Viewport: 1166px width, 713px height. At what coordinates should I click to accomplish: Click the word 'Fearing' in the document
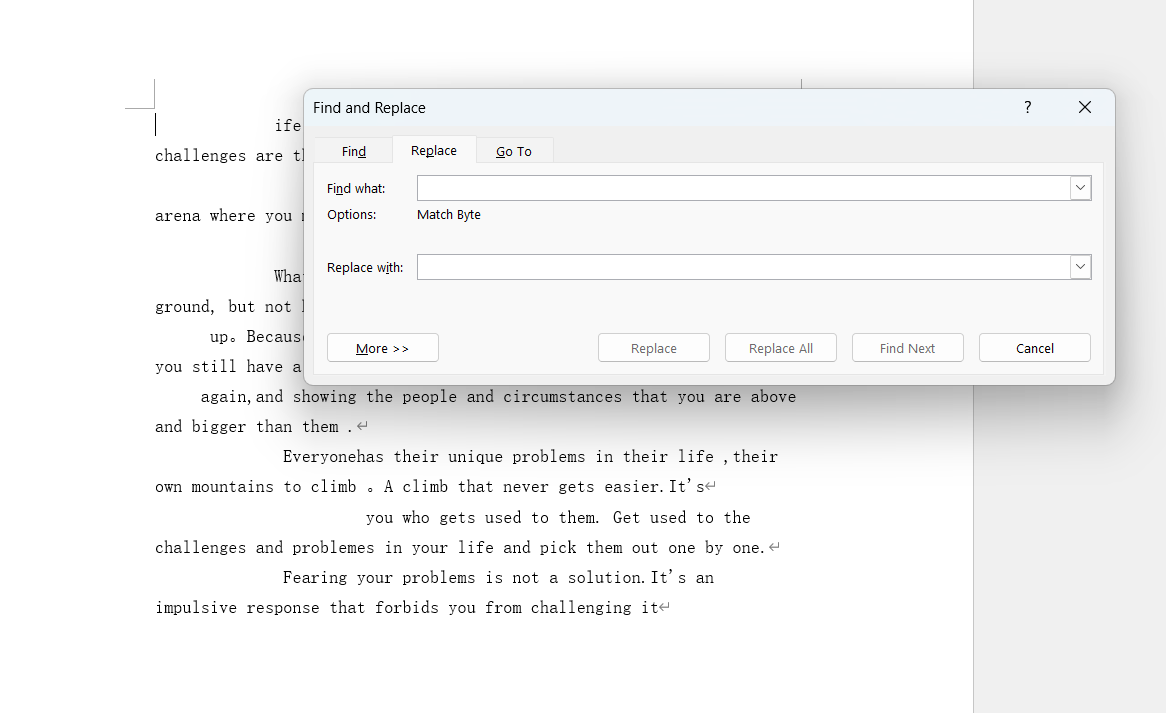tap(314, 578)
